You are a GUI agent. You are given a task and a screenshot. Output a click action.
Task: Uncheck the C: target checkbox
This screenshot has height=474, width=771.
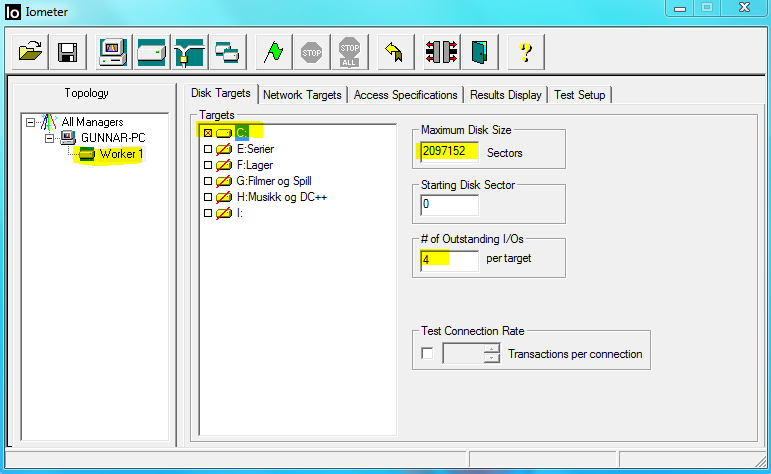(208, 133)
